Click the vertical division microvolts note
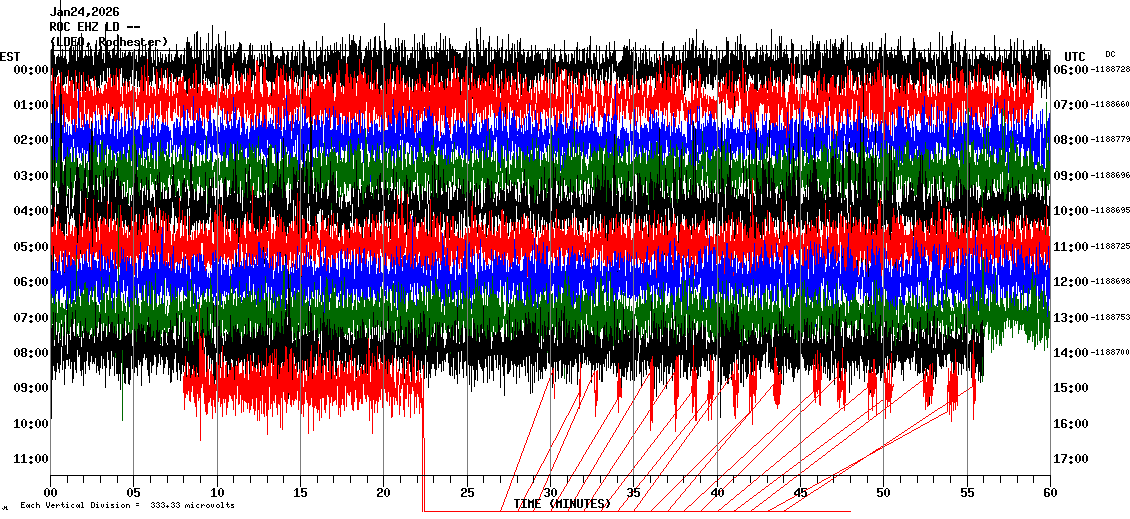1130x519 pixels. point(127,505)
